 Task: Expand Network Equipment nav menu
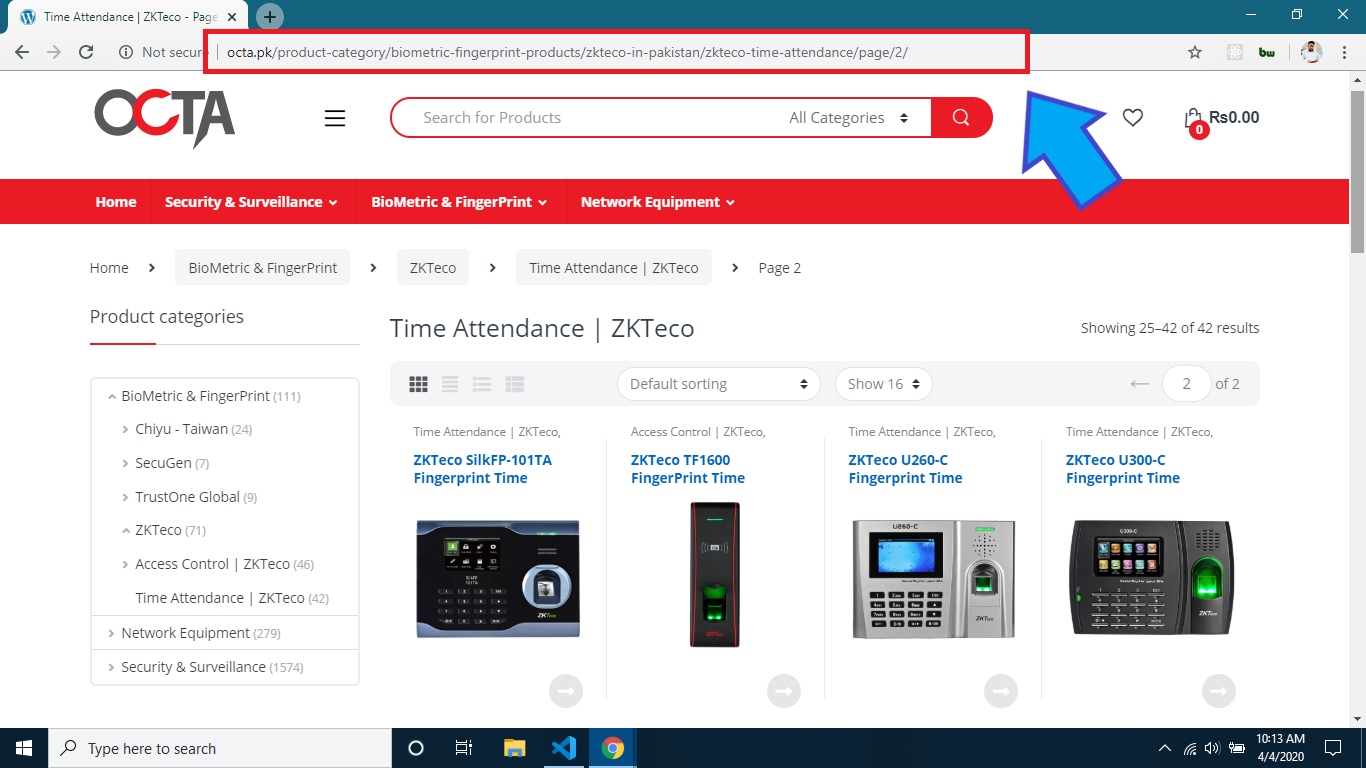658,202
